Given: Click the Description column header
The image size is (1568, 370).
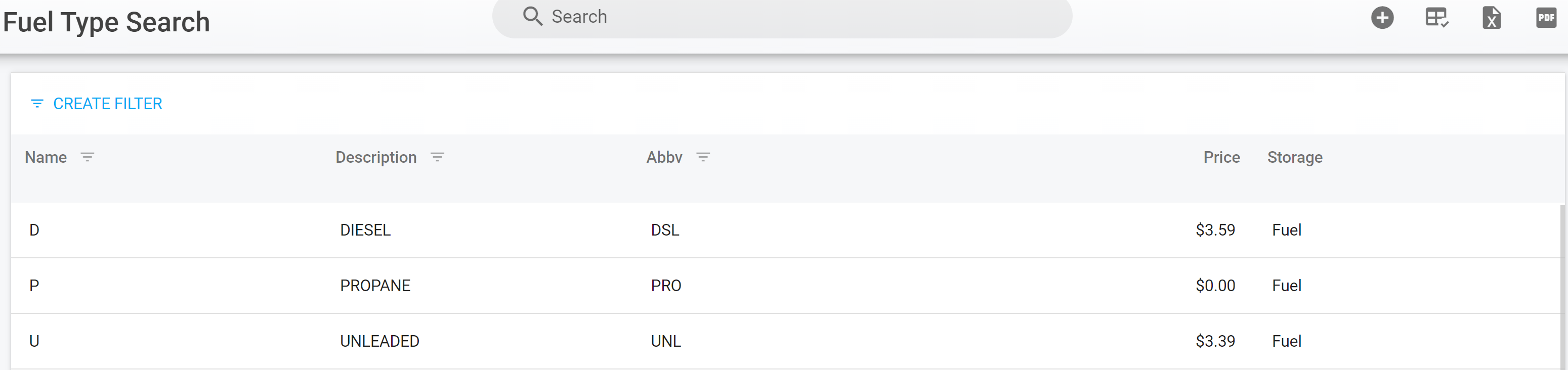Looking at the screenshot, I should point(375,158).
